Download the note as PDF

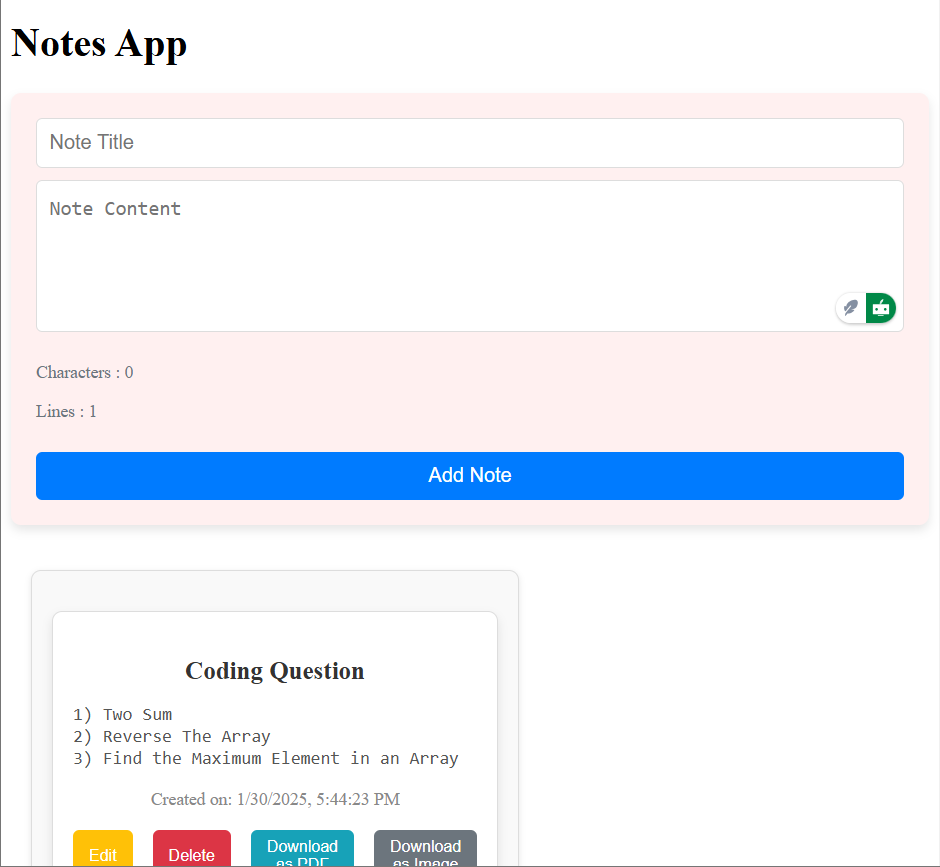coord(302,850)
